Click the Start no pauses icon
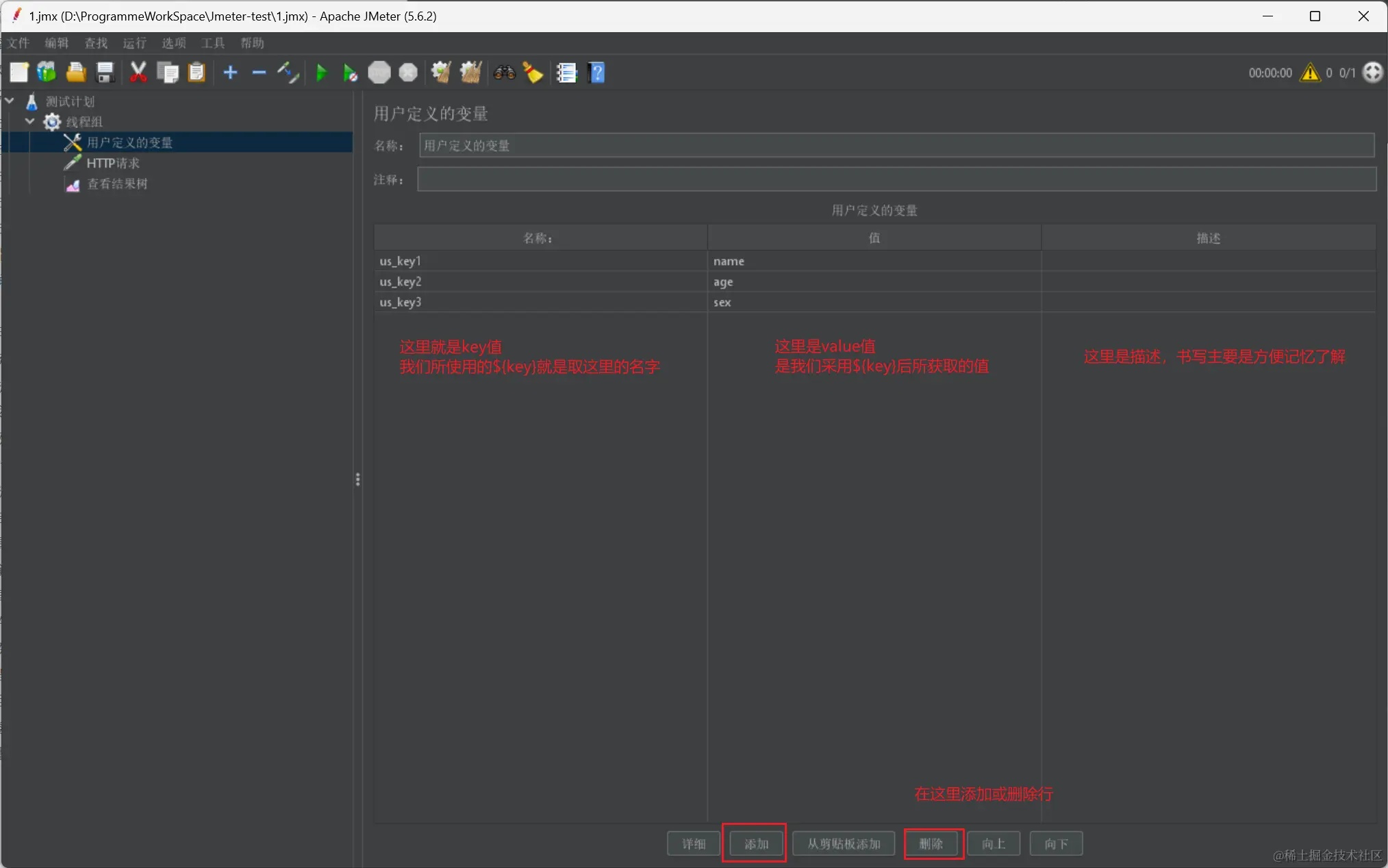 click(350, 73)
